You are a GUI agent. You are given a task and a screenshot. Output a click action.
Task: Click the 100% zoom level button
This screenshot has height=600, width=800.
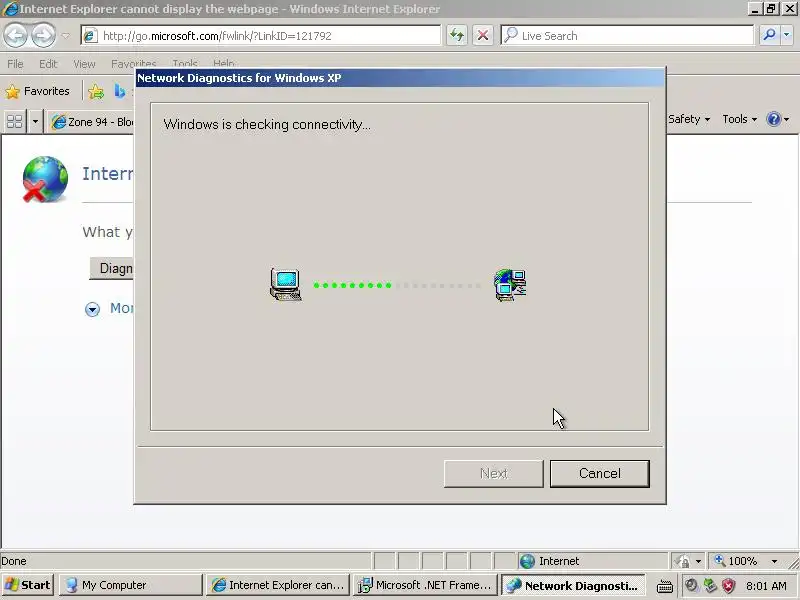[x=736, y=561]
